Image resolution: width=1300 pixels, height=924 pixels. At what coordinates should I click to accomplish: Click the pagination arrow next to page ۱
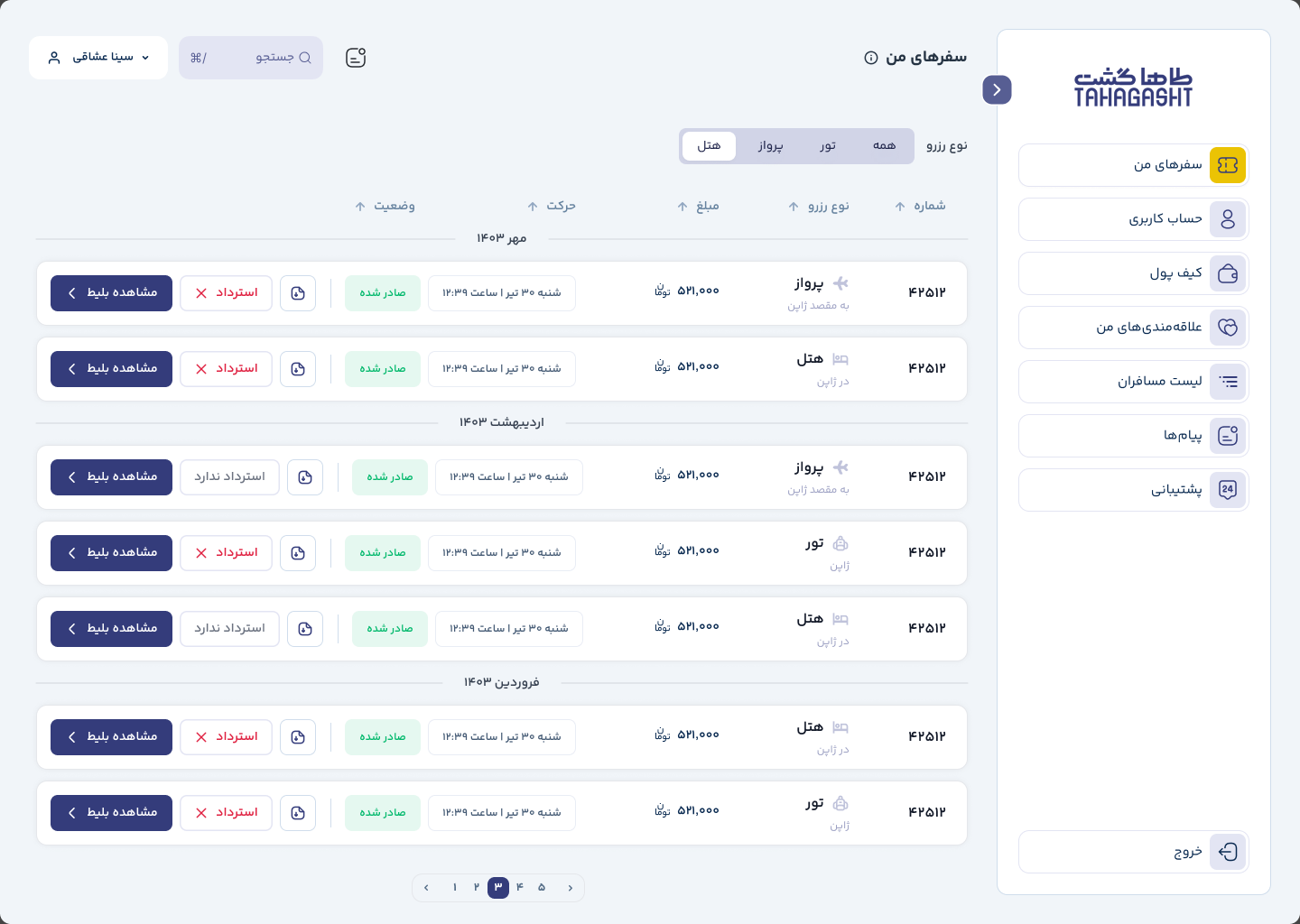click(426, 888)
